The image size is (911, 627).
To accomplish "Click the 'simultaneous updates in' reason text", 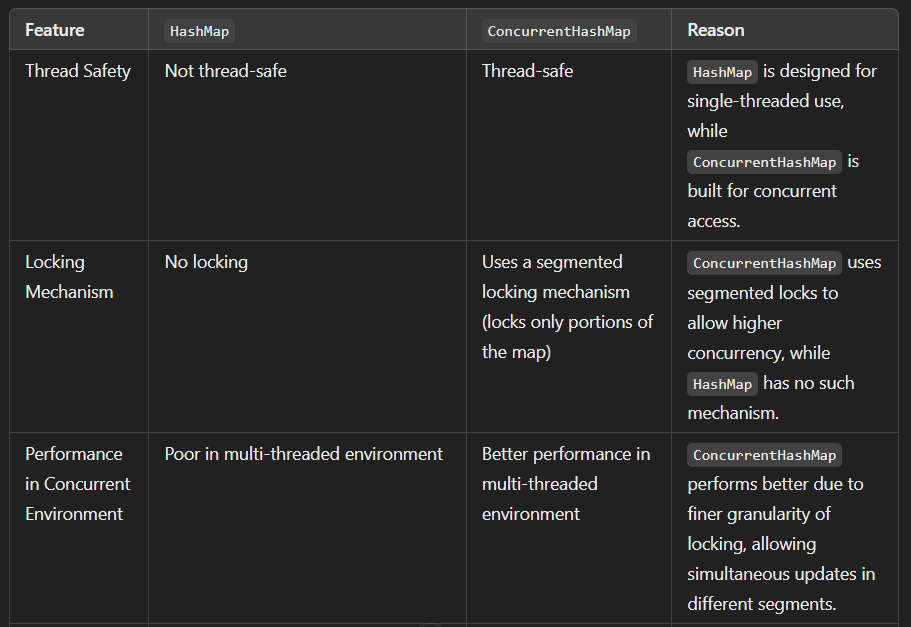I will (x=781, y=574).
